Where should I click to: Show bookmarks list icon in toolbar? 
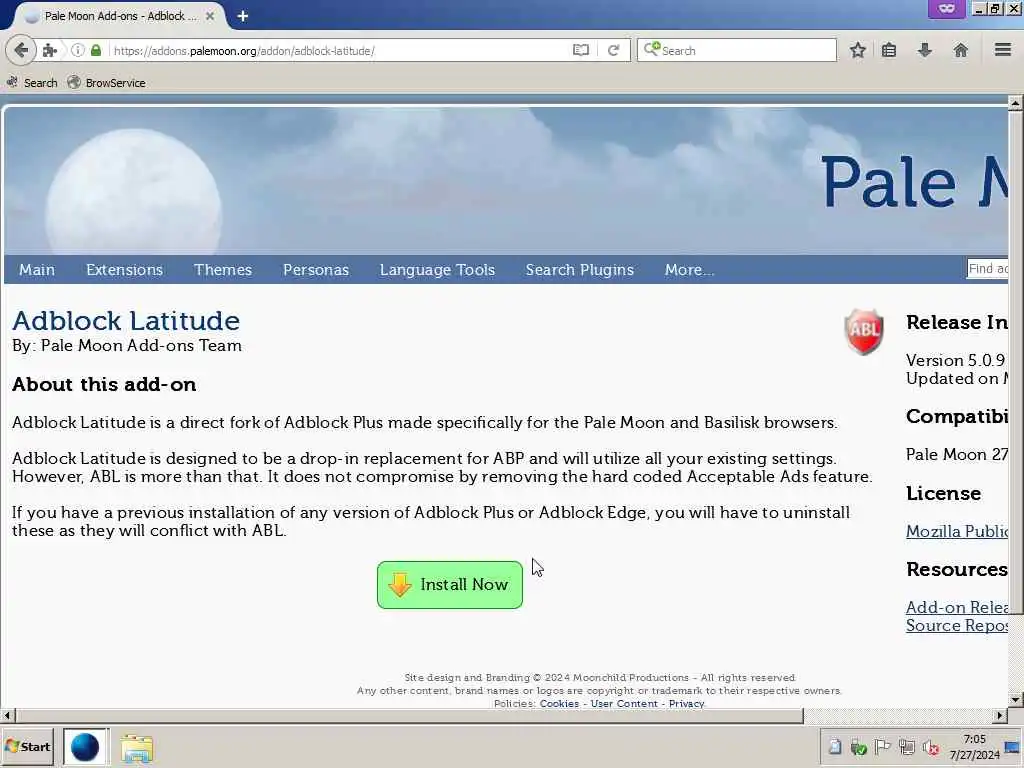point(889,50)
